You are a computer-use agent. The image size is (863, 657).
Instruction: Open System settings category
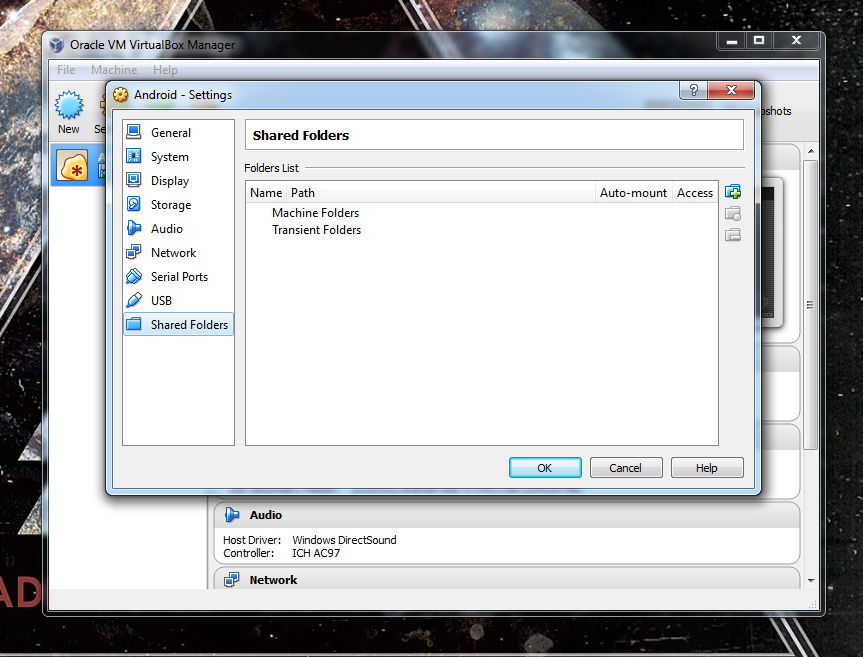point(178,157)
